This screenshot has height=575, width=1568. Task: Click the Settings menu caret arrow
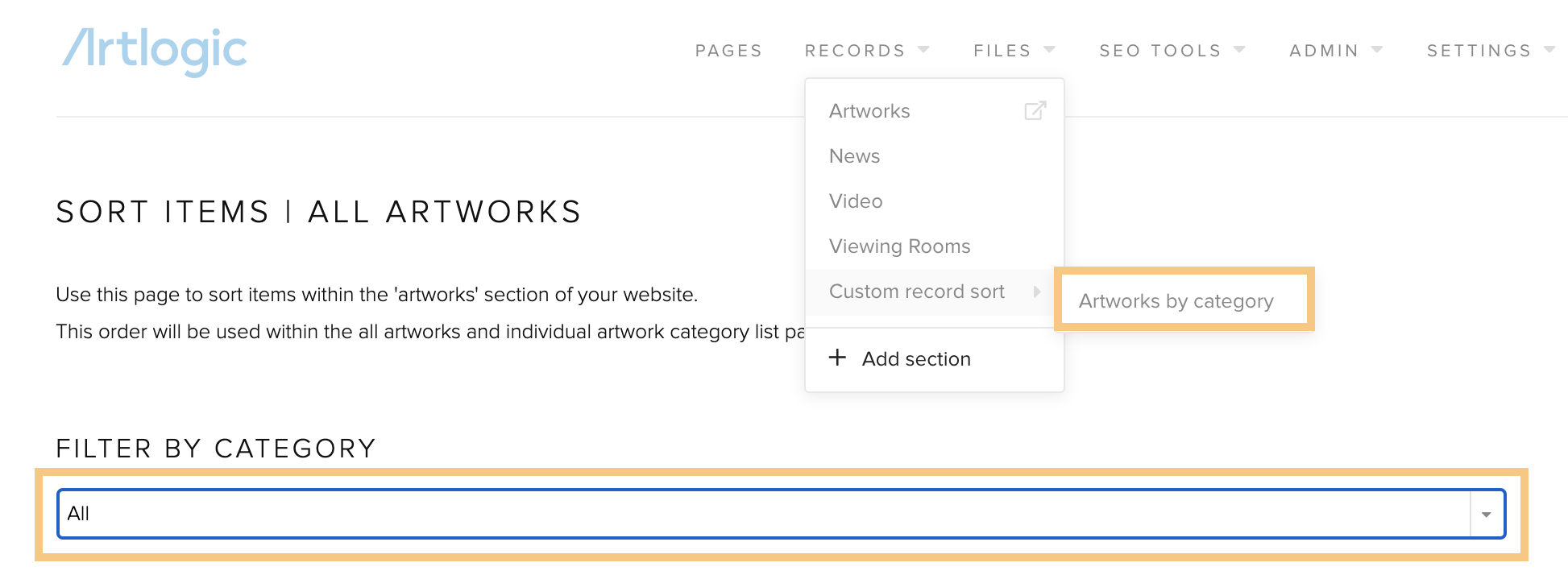pos(1549,50)
